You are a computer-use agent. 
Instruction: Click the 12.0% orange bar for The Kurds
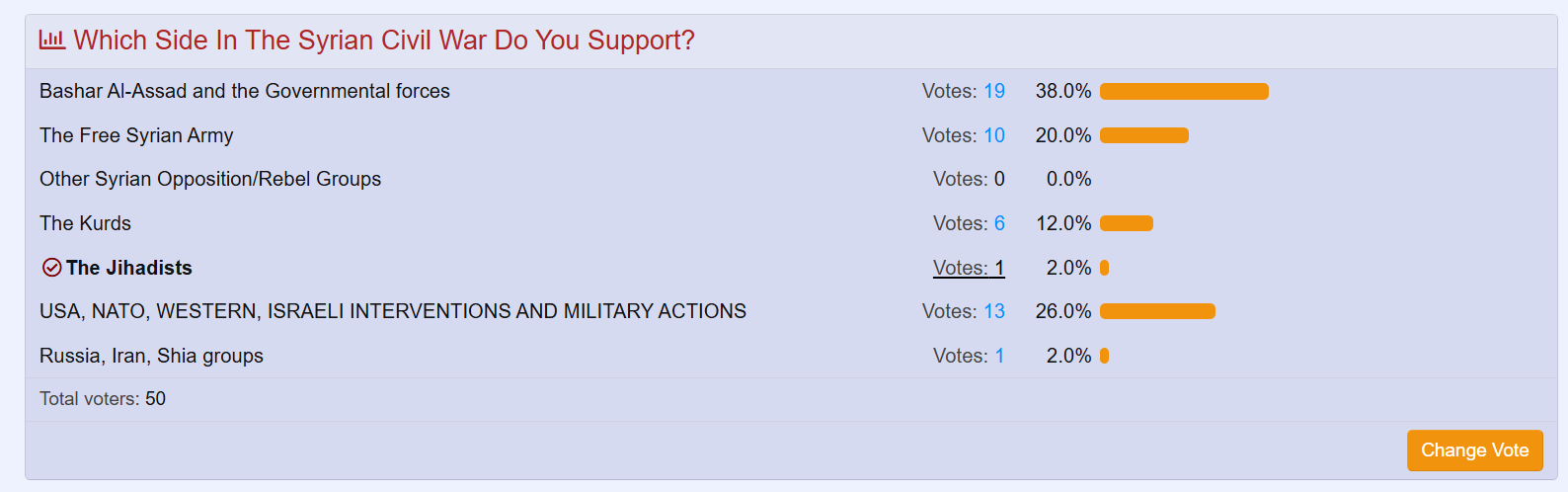click(x=1127, y=223)
